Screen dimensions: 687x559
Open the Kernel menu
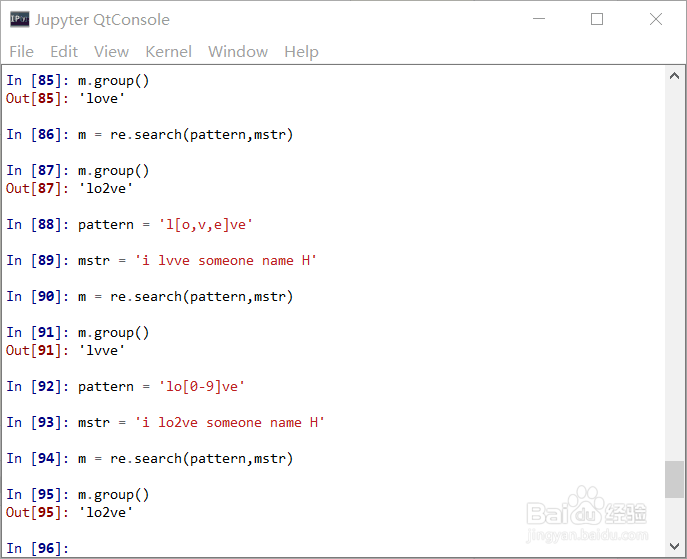click(169, 52)
